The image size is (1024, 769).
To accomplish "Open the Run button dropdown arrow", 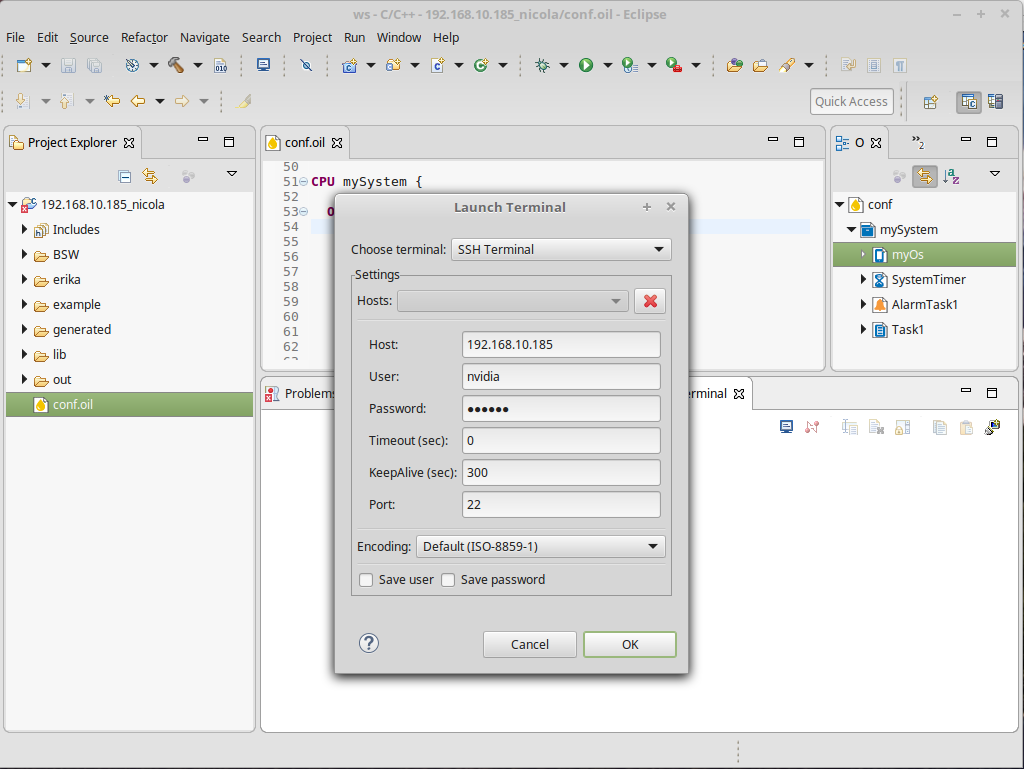I will coord(607,65).
